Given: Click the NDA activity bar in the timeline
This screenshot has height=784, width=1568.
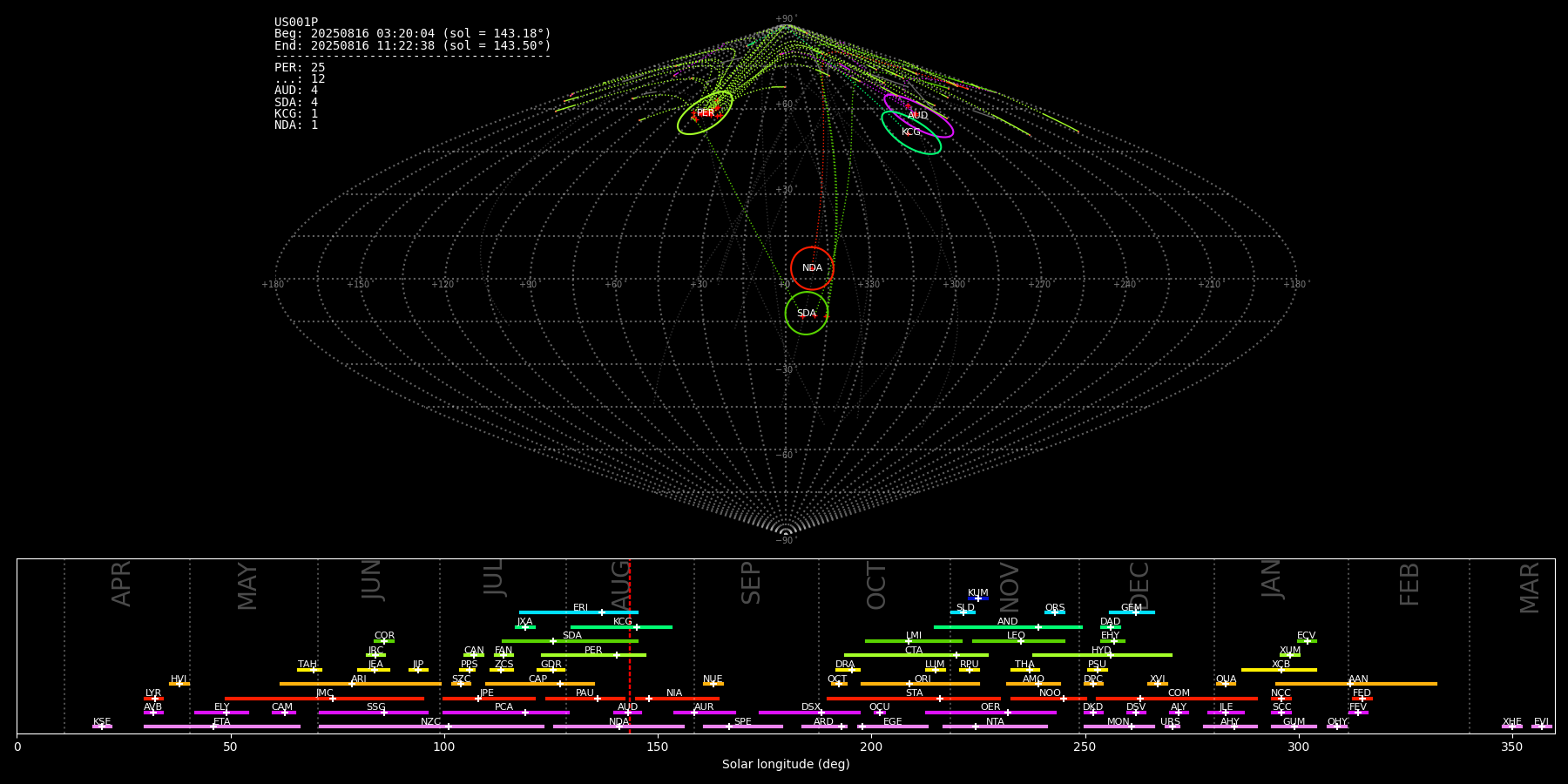Looking at the screenshot, I should [618, 727].
